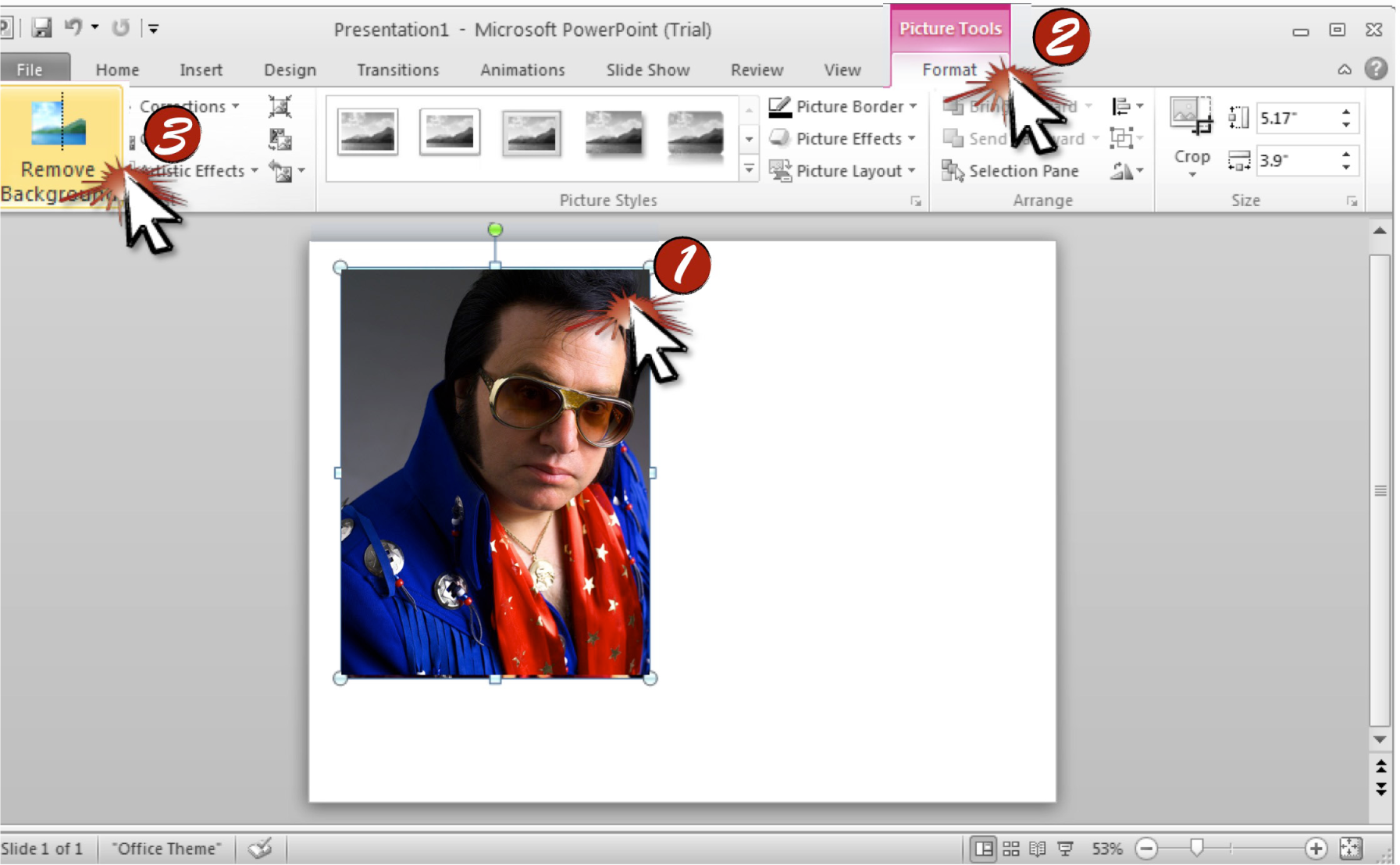
Task: Select the Crop tool icon
Action: [x=1191, y=115]
